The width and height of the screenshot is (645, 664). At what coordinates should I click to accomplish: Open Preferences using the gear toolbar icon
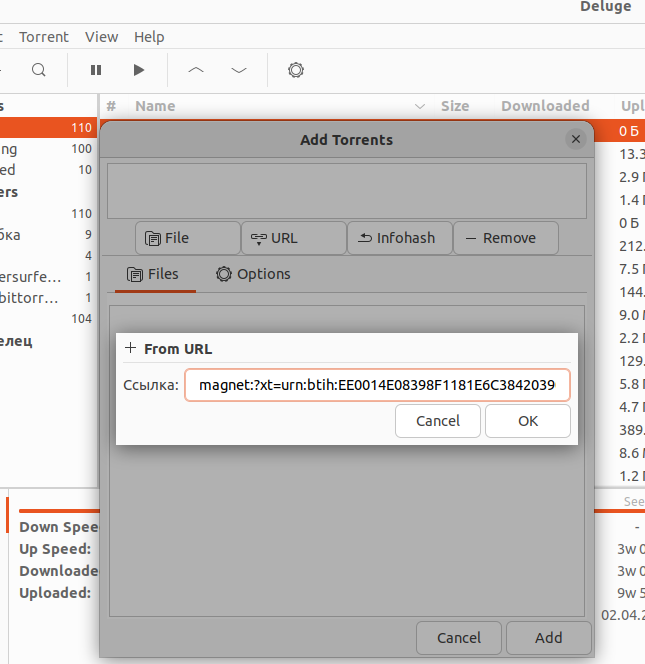tap(295, 70)
